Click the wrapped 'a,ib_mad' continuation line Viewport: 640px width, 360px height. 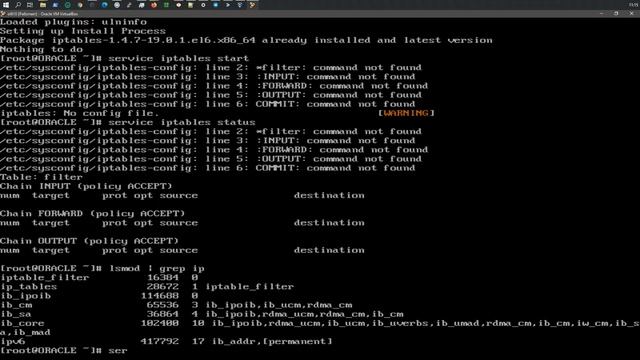(x=25, y=333)
